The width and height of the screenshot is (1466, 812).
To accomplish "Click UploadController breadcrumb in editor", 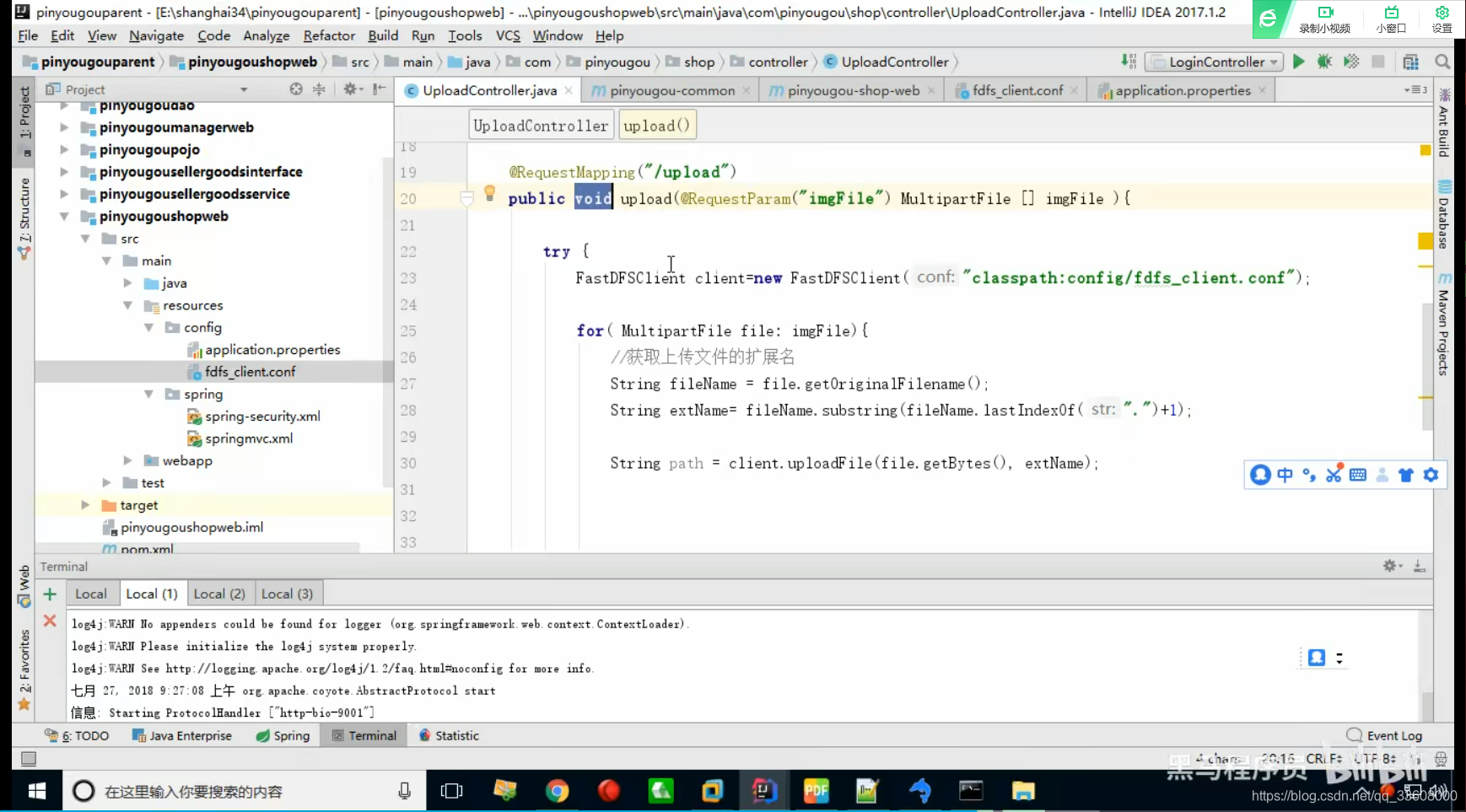I will coord(541,126).
